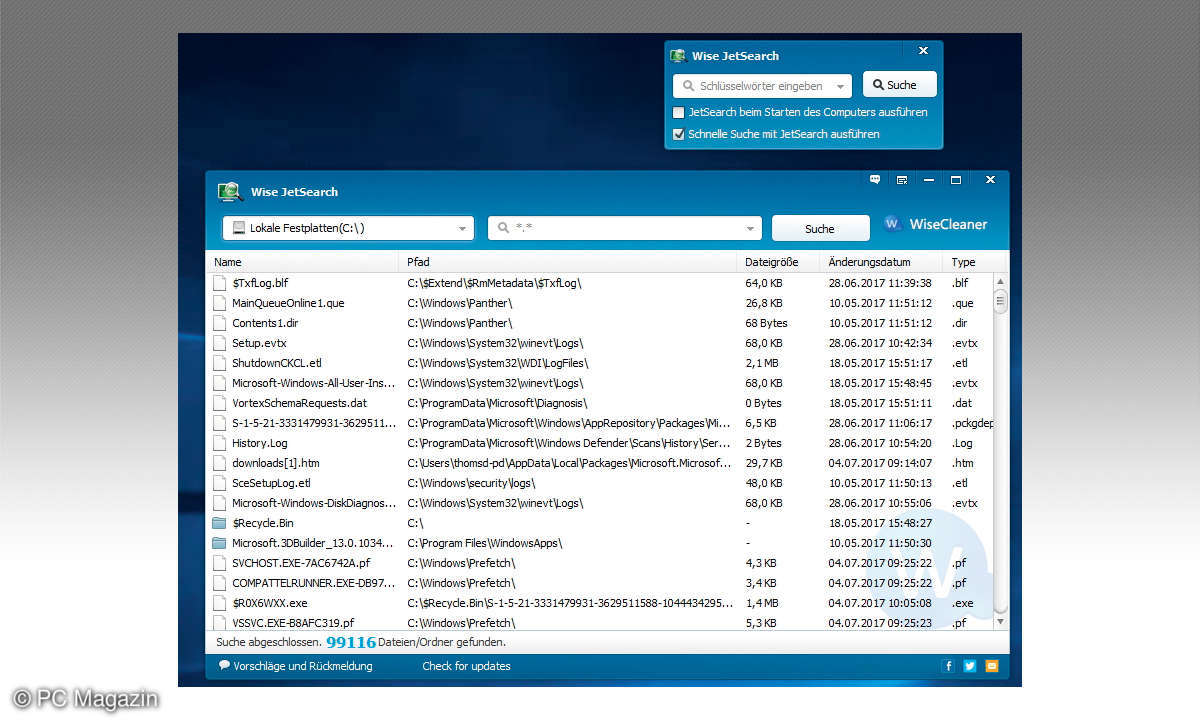Uncheck Schnelle Suche mit JetSearch ausführen
This screenshot has height=720, width=1200.
pyautogui.click(x=679, y=134)
